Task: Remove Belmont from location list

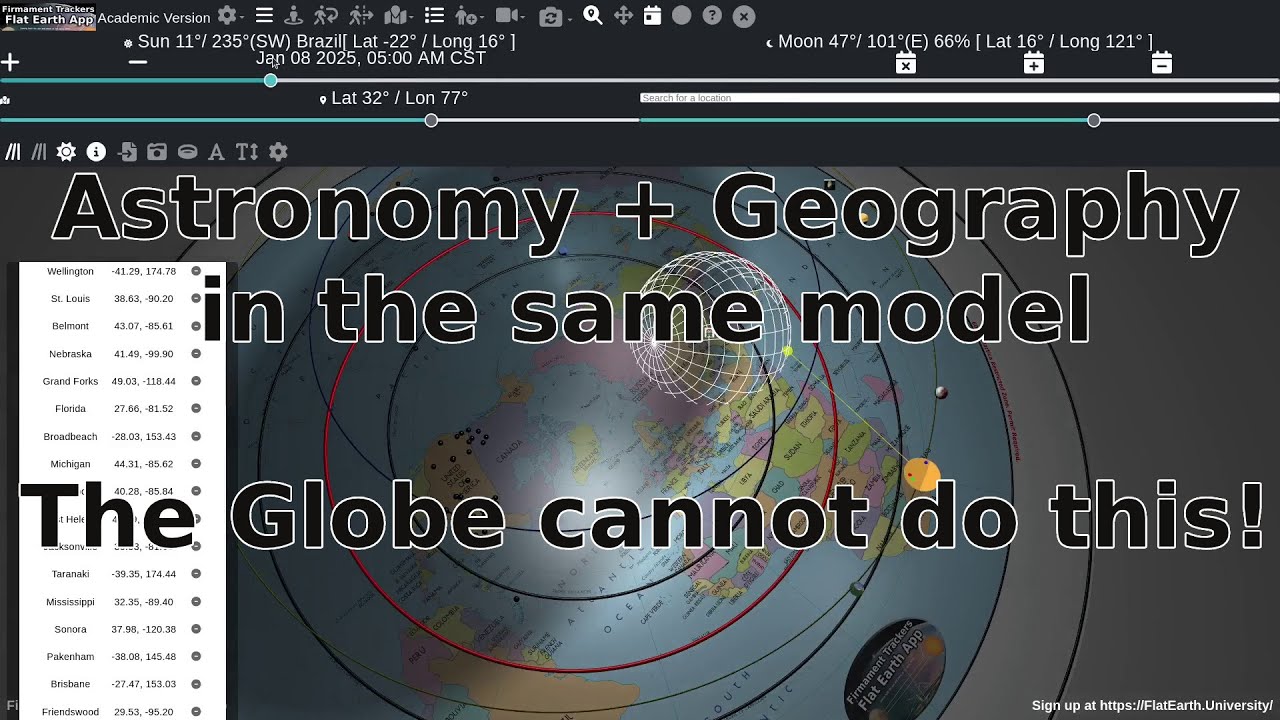Action: (196, 326)
